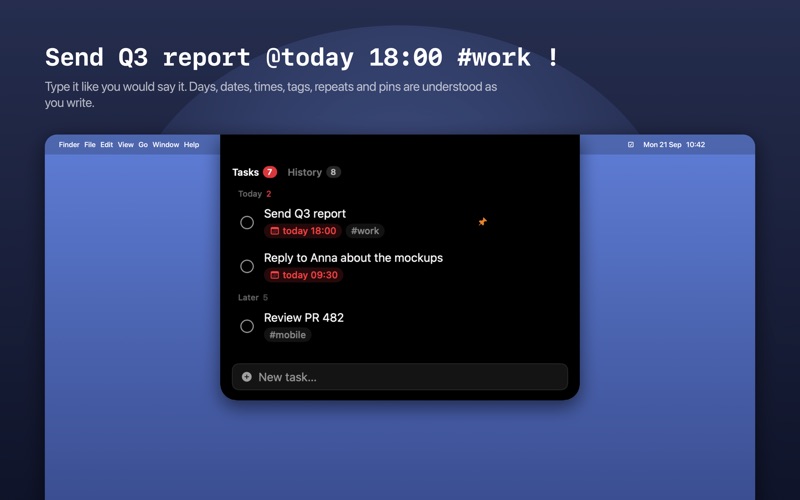
Task: Click the 'today 18:00' due date badge
Action: [303, 231]
